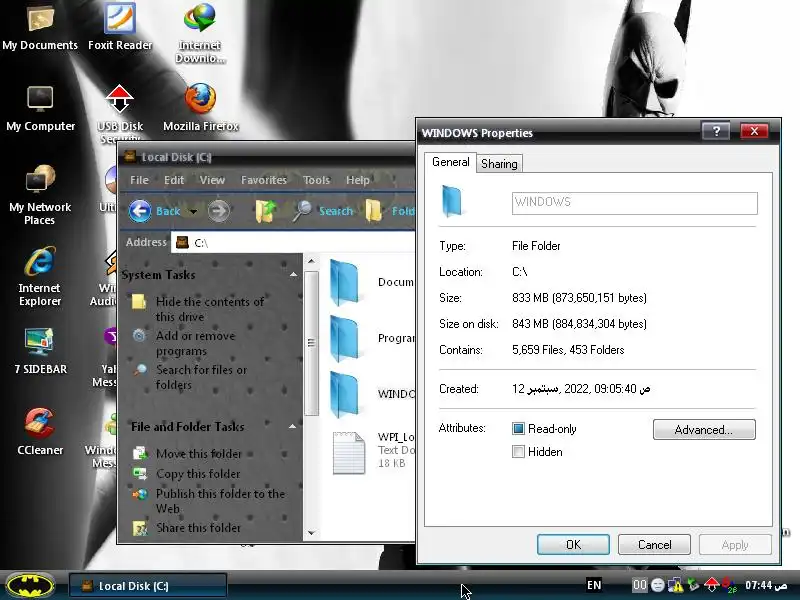Toggle Folders view toolbar button

tap(389, 211)
